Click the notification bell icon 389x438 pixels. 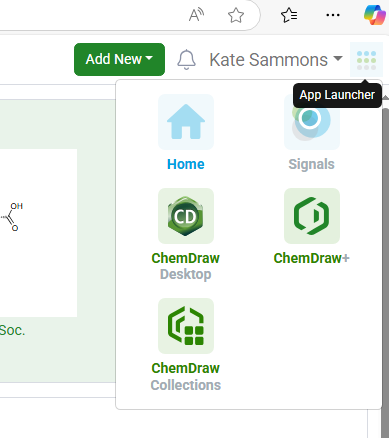point(186,60)
